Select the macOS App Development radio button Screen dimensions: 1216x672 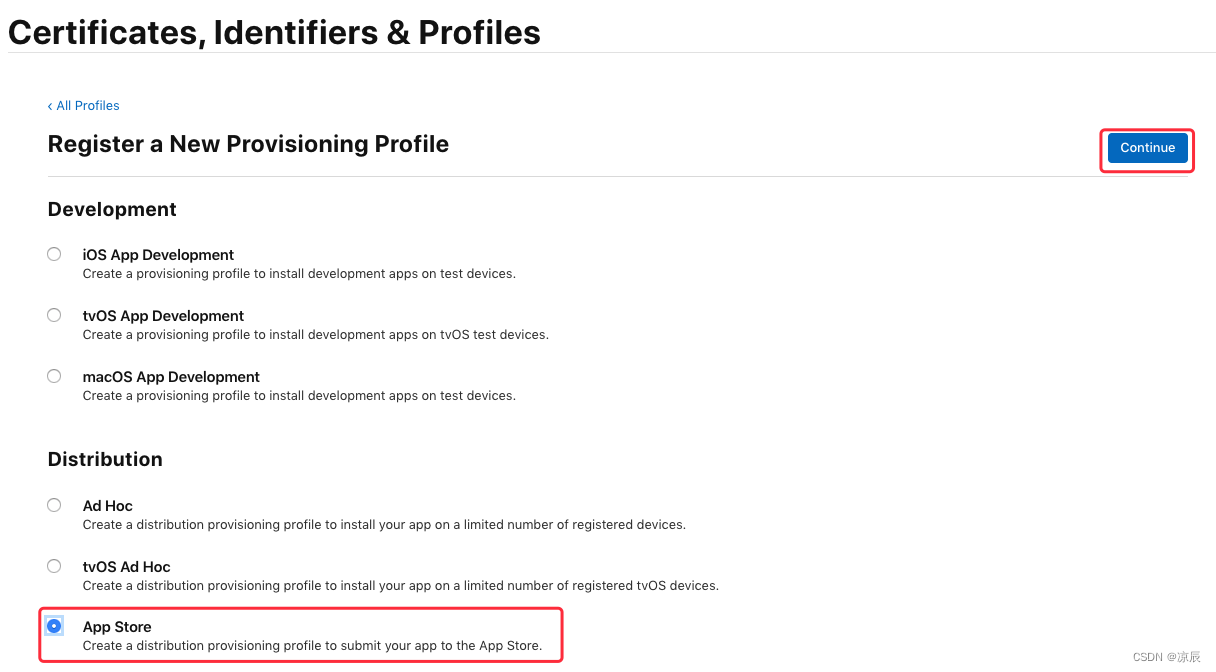54,375
